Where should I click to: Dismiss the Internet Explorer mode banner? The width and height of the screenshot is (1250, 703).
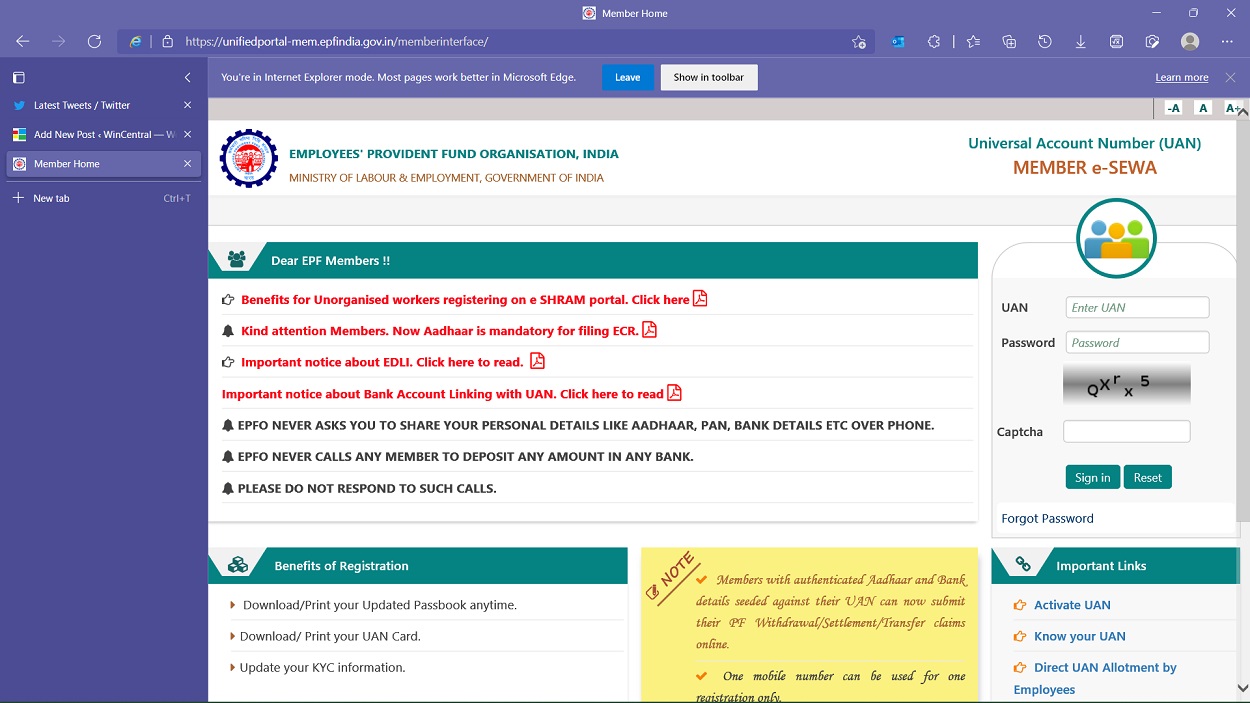tap(1230, 77)
